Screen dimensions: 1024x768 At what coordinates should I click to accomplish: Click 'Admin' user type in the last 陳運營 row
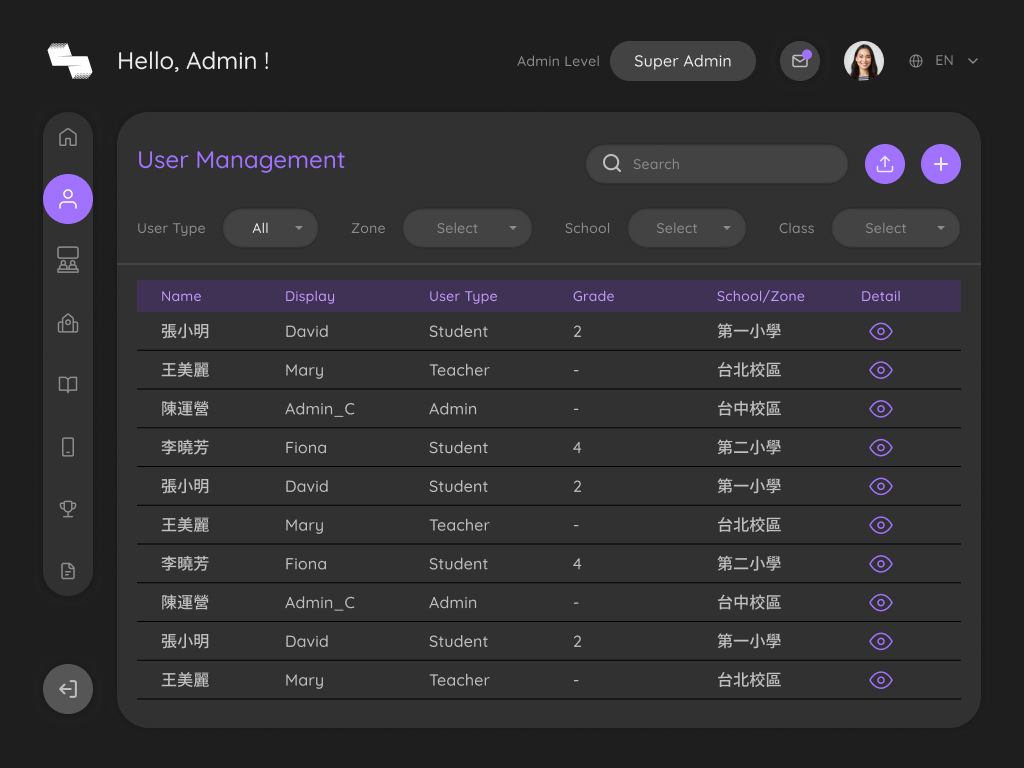(x=453, y=602)
